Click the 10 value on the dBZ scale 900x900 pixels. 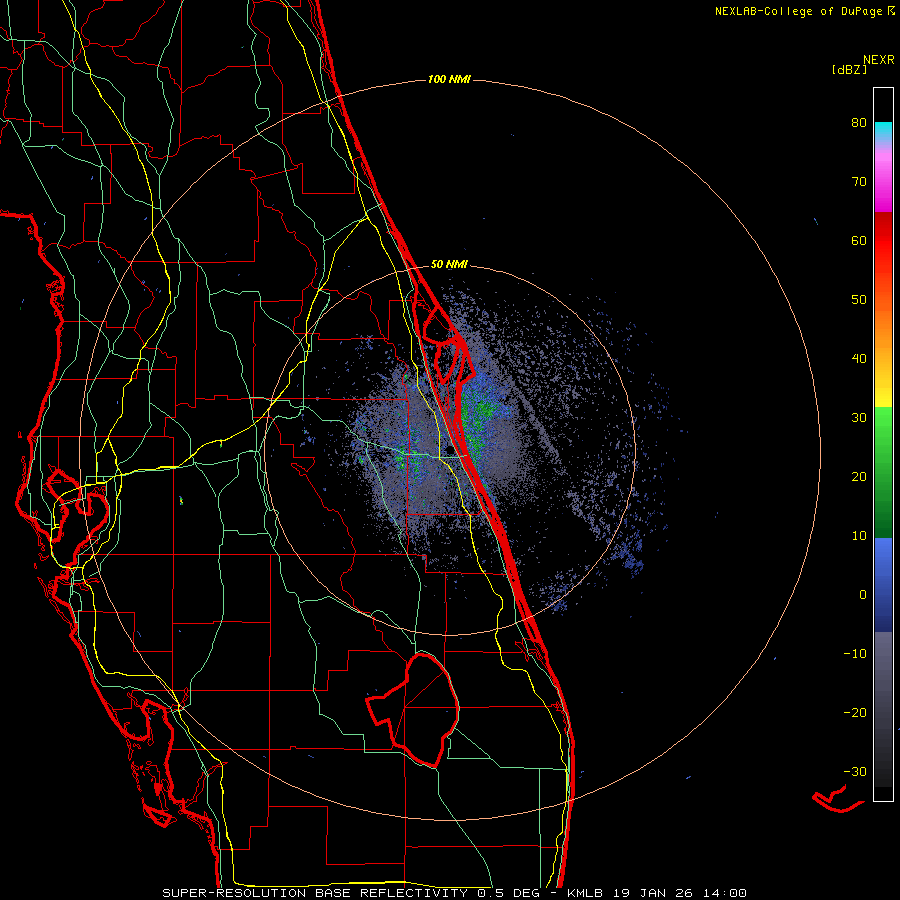pos(859,536)
